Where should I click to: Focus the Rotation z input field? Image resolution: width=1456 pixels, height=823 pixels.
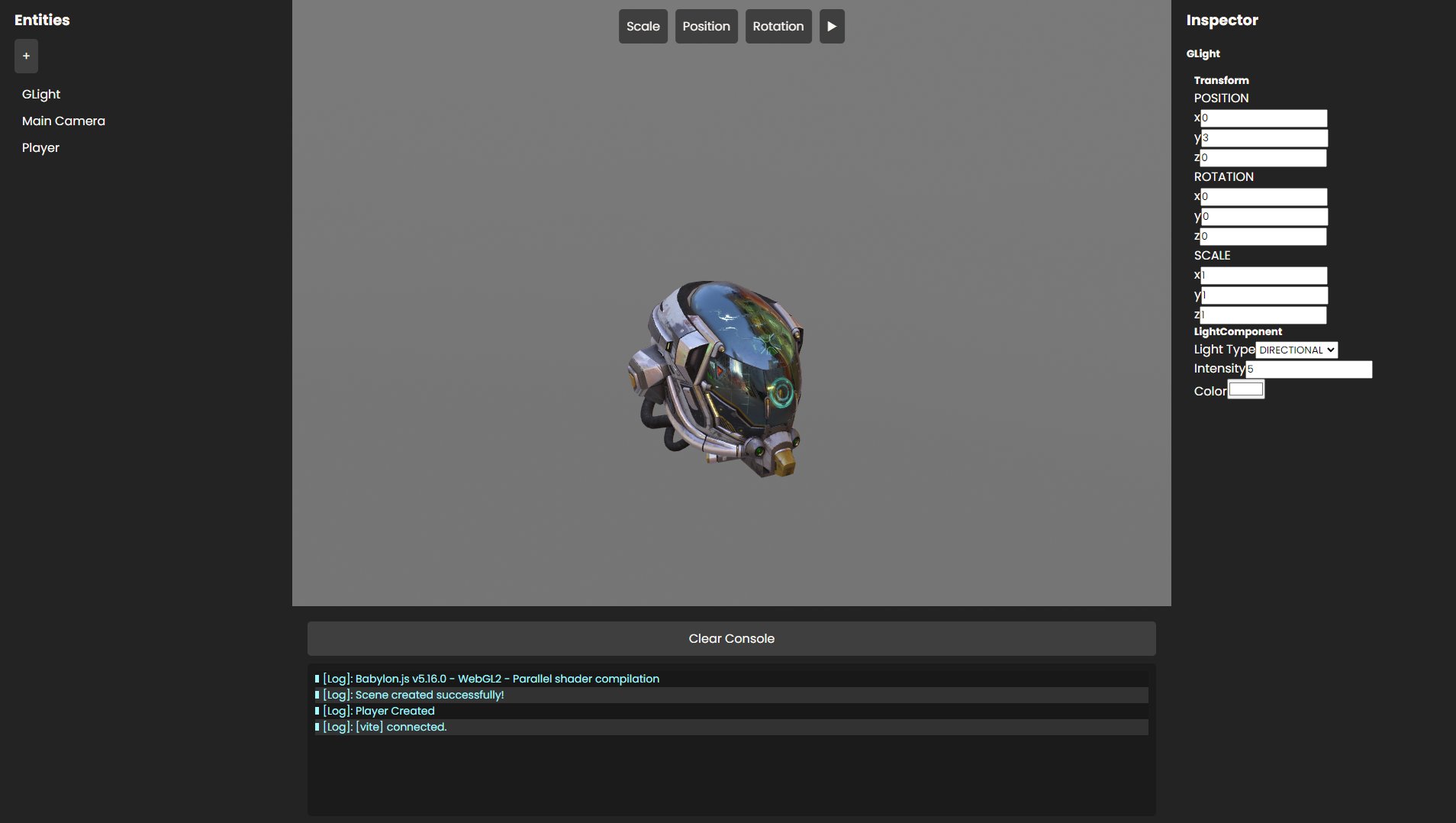tap(1263, 237)
